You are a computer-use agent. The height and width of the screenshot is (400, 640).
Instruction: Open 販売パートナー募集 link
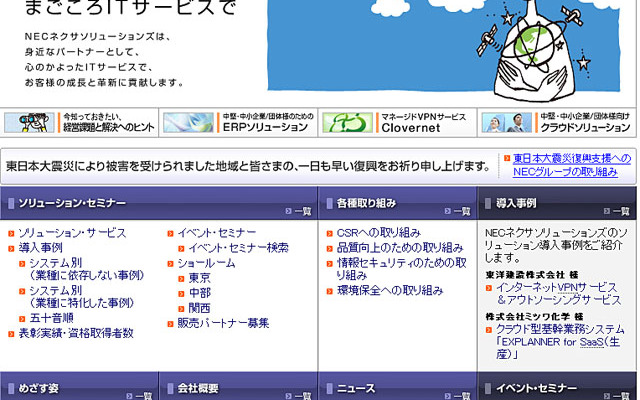pos(223,323)
